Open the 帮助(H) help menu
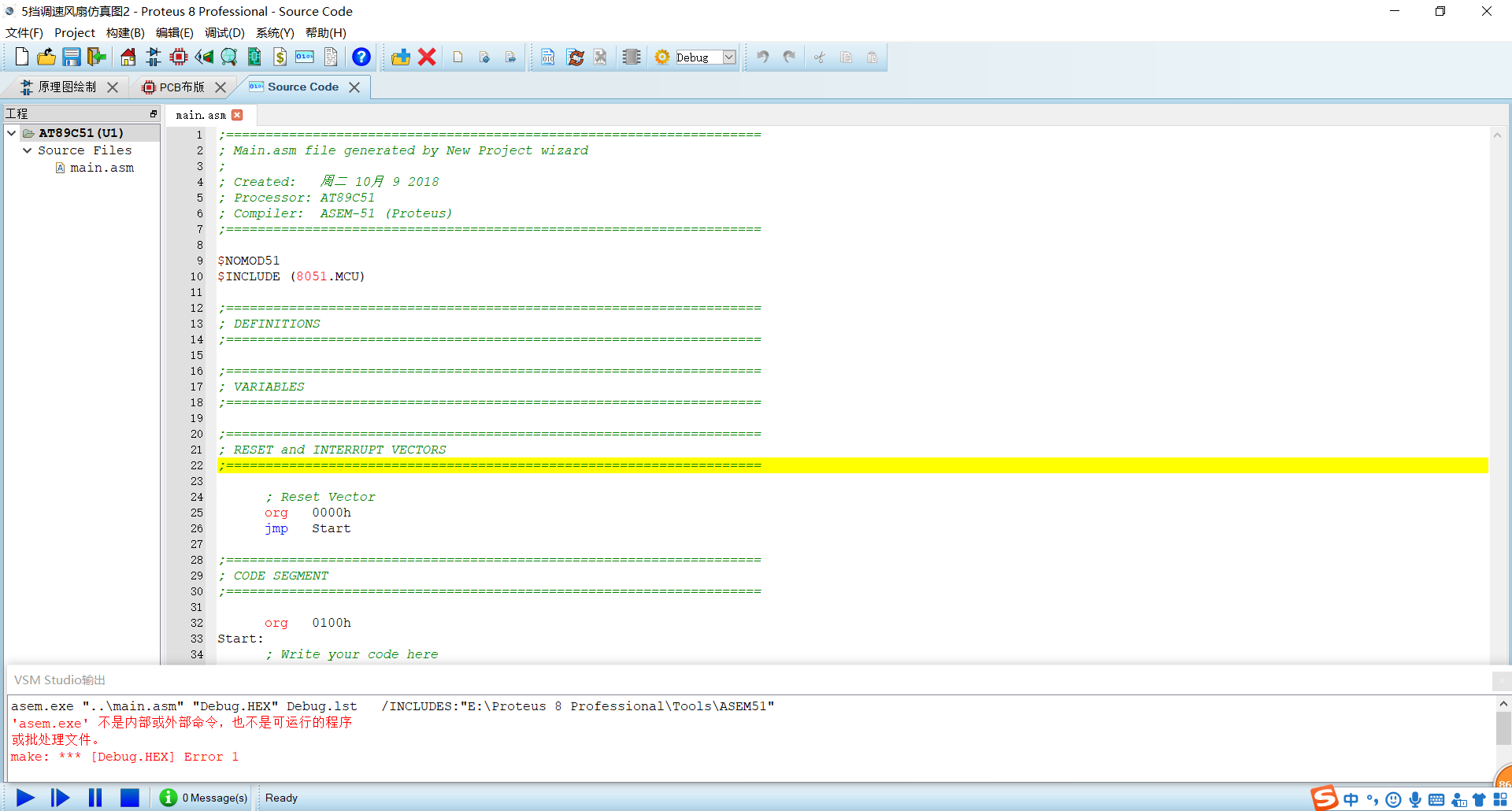 coord(326,32)
